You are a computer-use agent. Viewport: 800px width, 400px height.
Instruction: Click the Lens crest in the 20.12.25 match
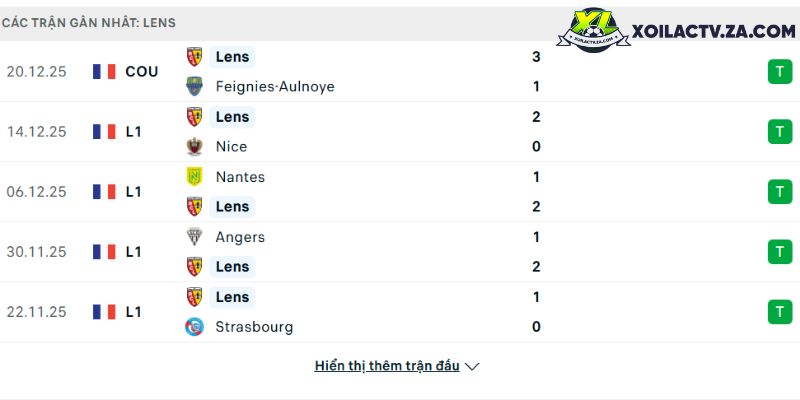coord(194,57)
